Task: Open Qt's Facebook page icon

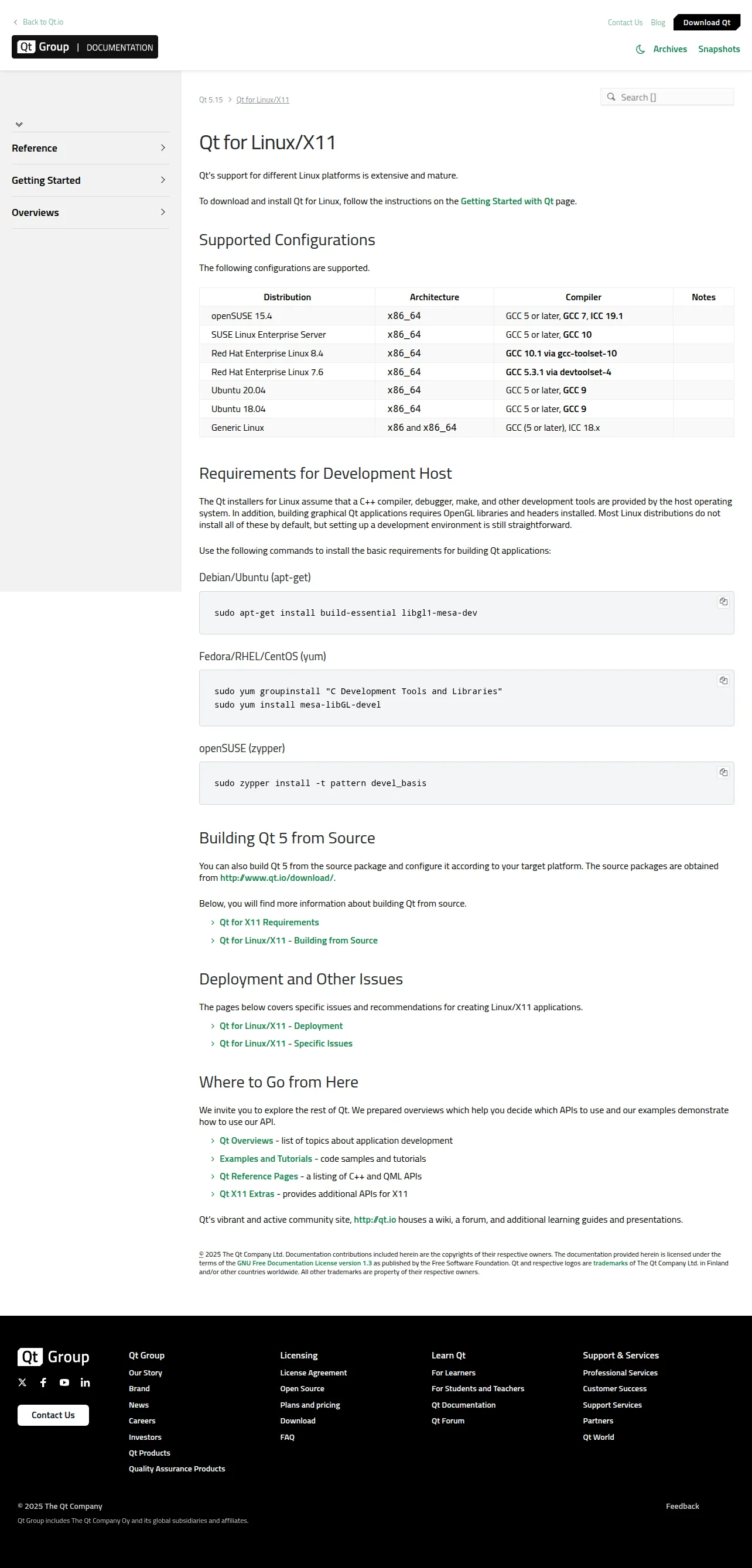Action: click(x=43, y=1382)
